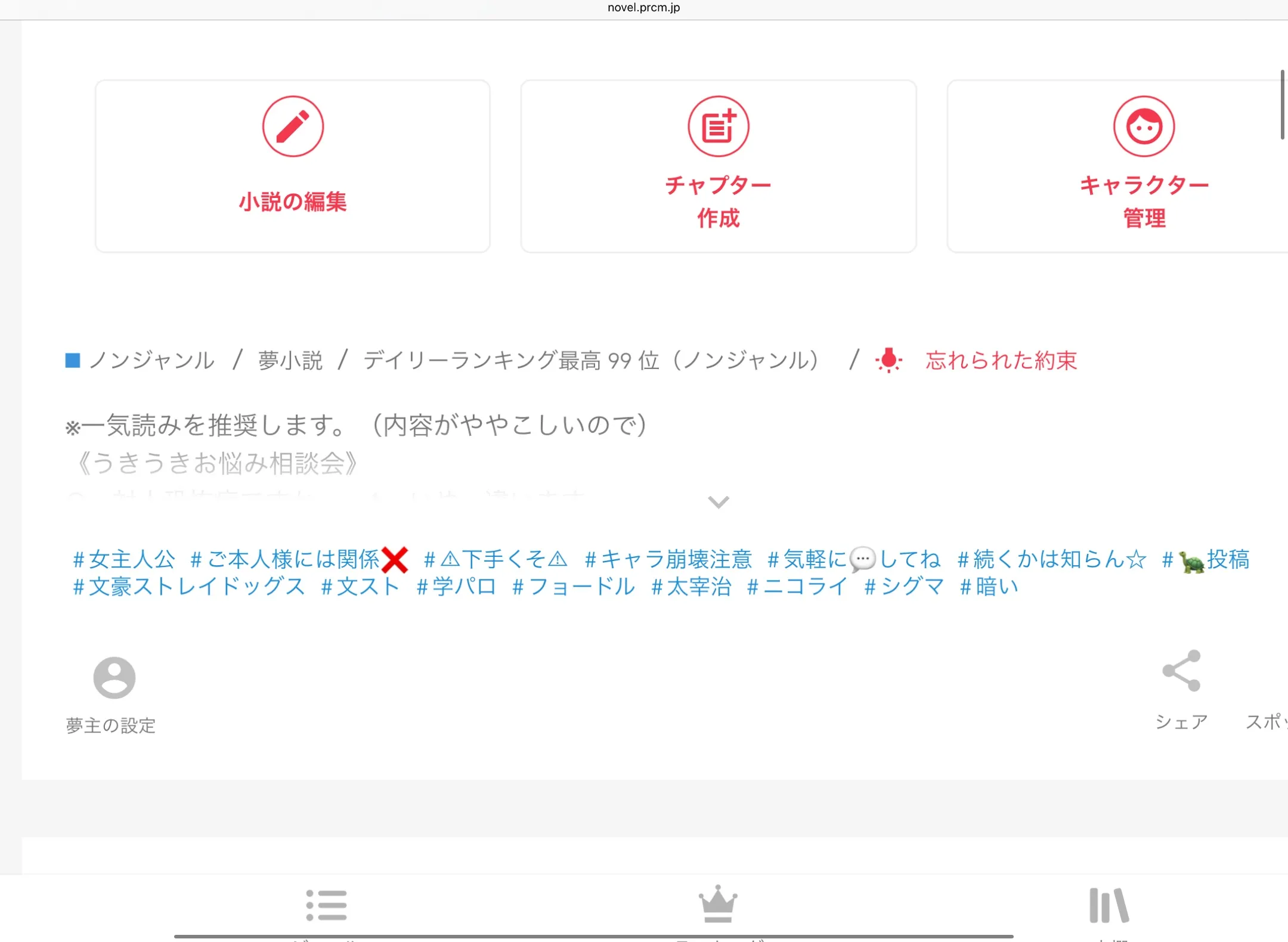Click the 小説の編集 button label
Image resolution: width=1288 pixels, height=942 pixels.
coord(293,202)
